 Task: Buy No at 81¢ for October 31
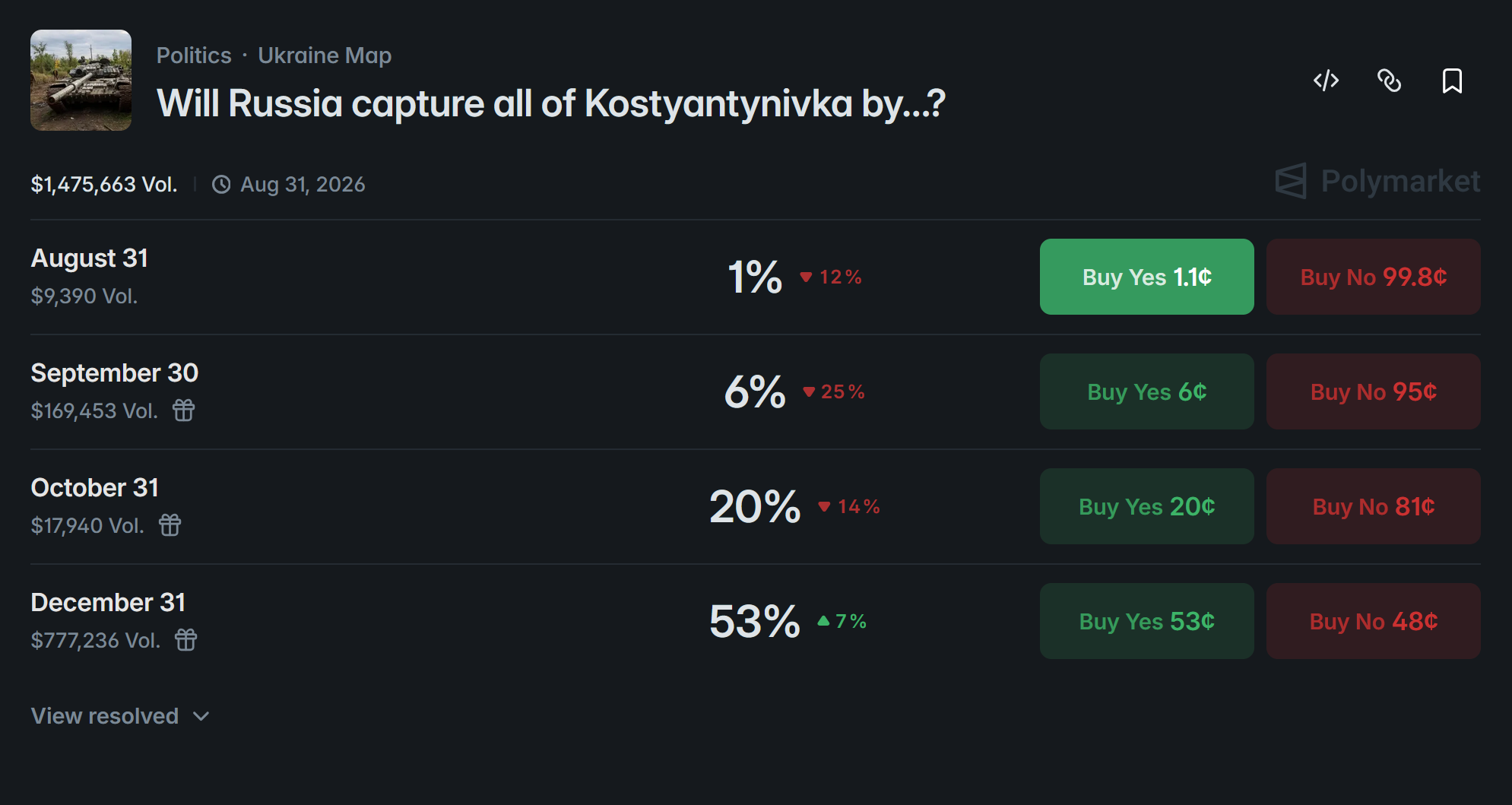click(1373, 506)
